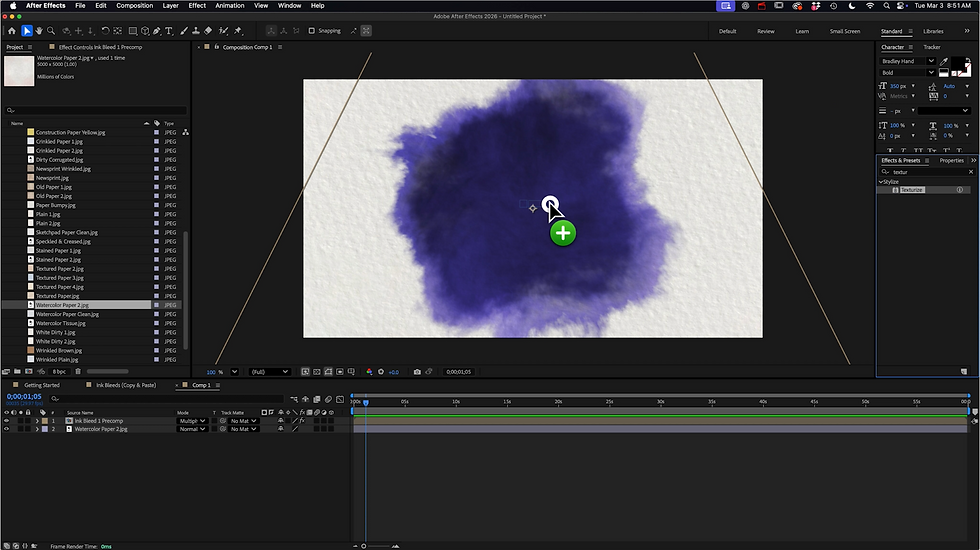The height and width of the screenshot is (550, 980).
Task: Switch to the Learn workspace
Action: point(802,31)
